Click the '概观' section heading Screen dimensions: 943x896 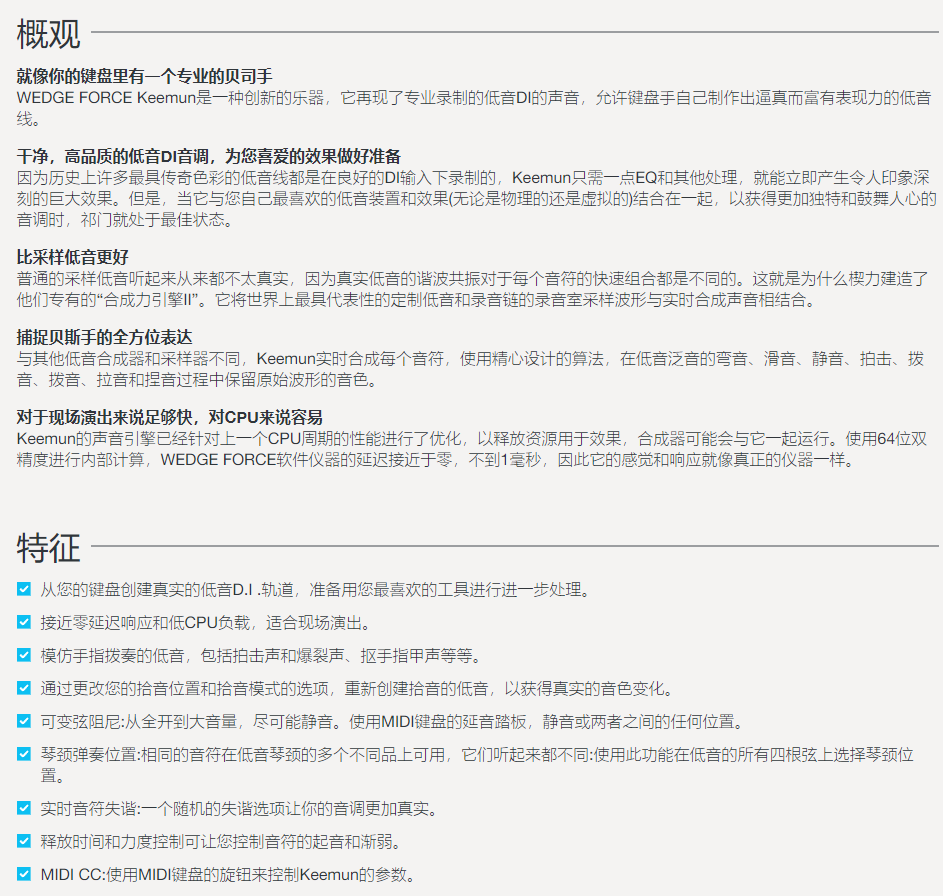(48, 34)
